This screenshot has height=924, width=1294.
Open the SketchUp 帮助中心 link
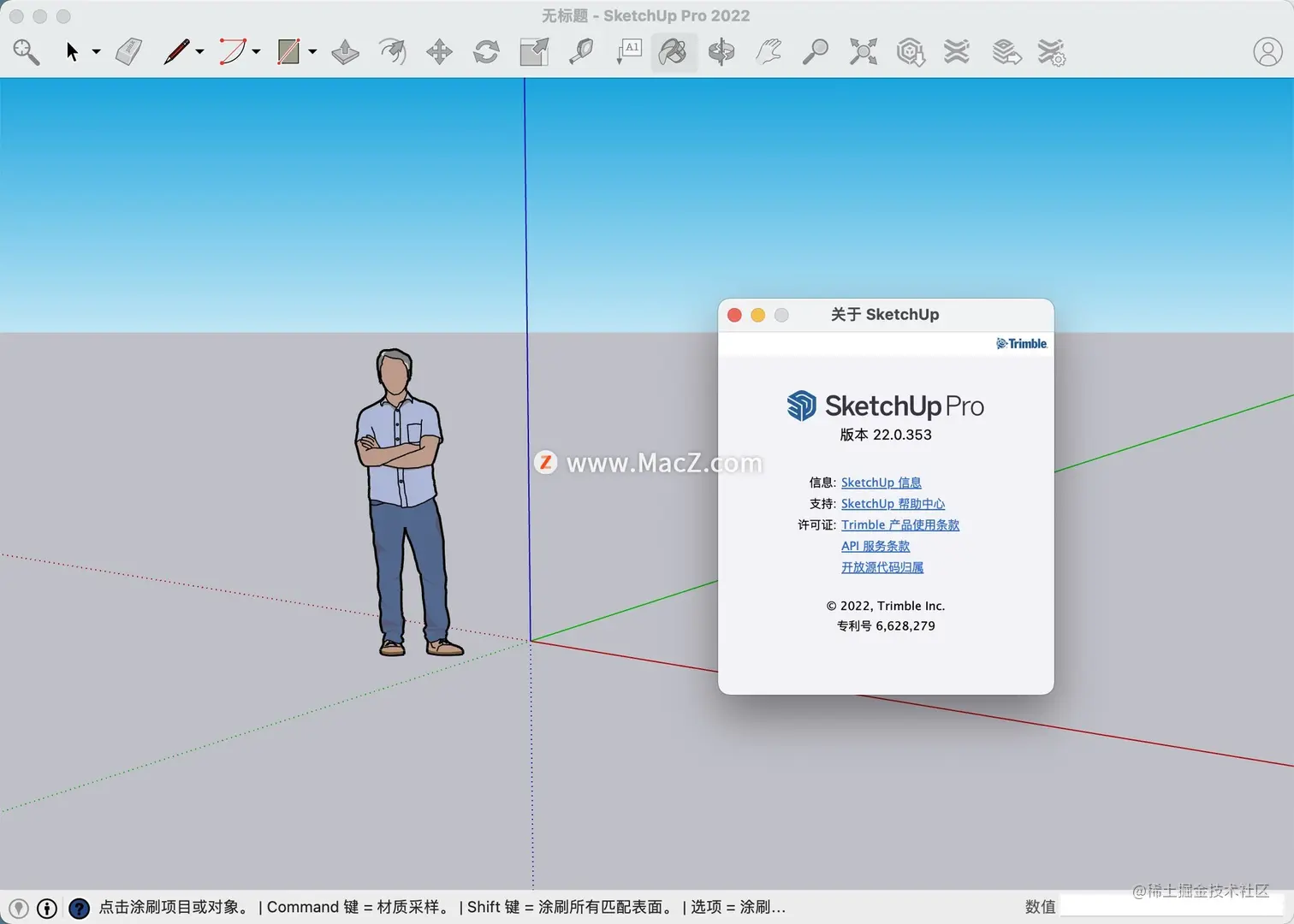[x=893, y=504]
